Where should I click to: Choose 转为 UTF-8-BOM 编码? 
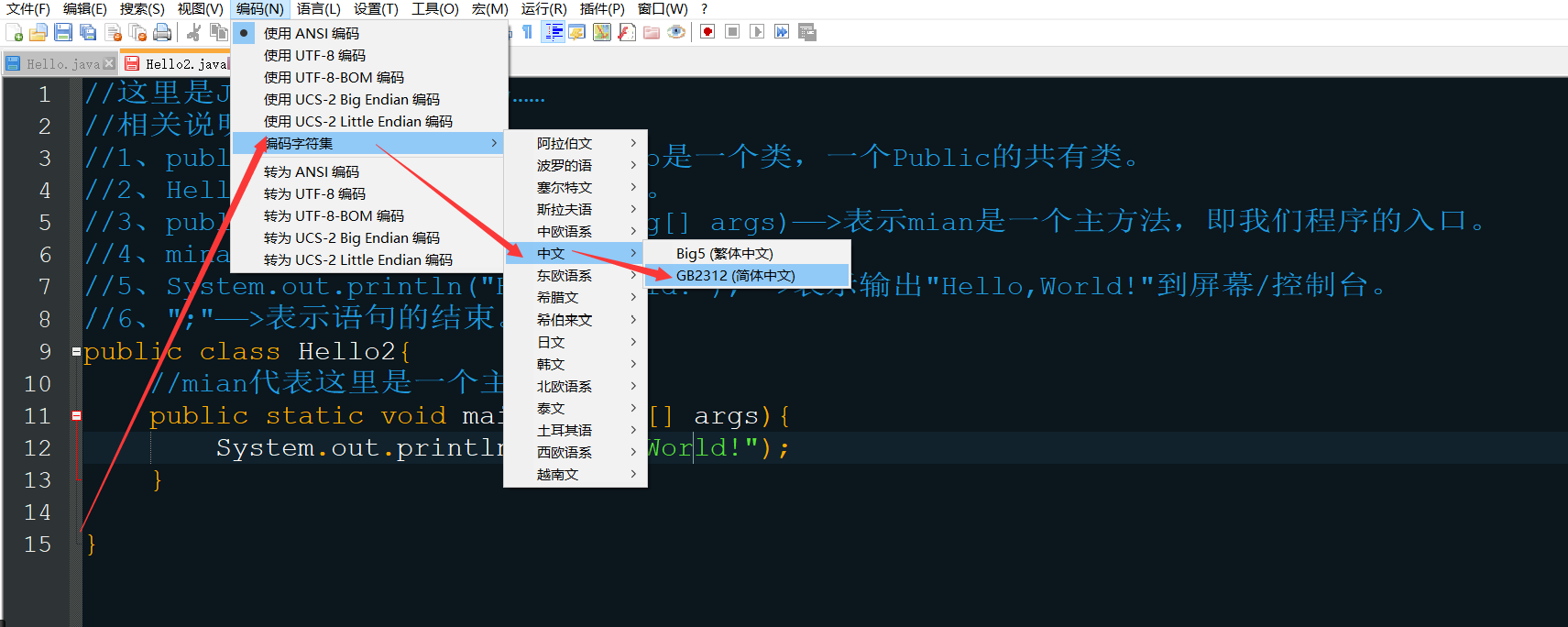(369, 215)
